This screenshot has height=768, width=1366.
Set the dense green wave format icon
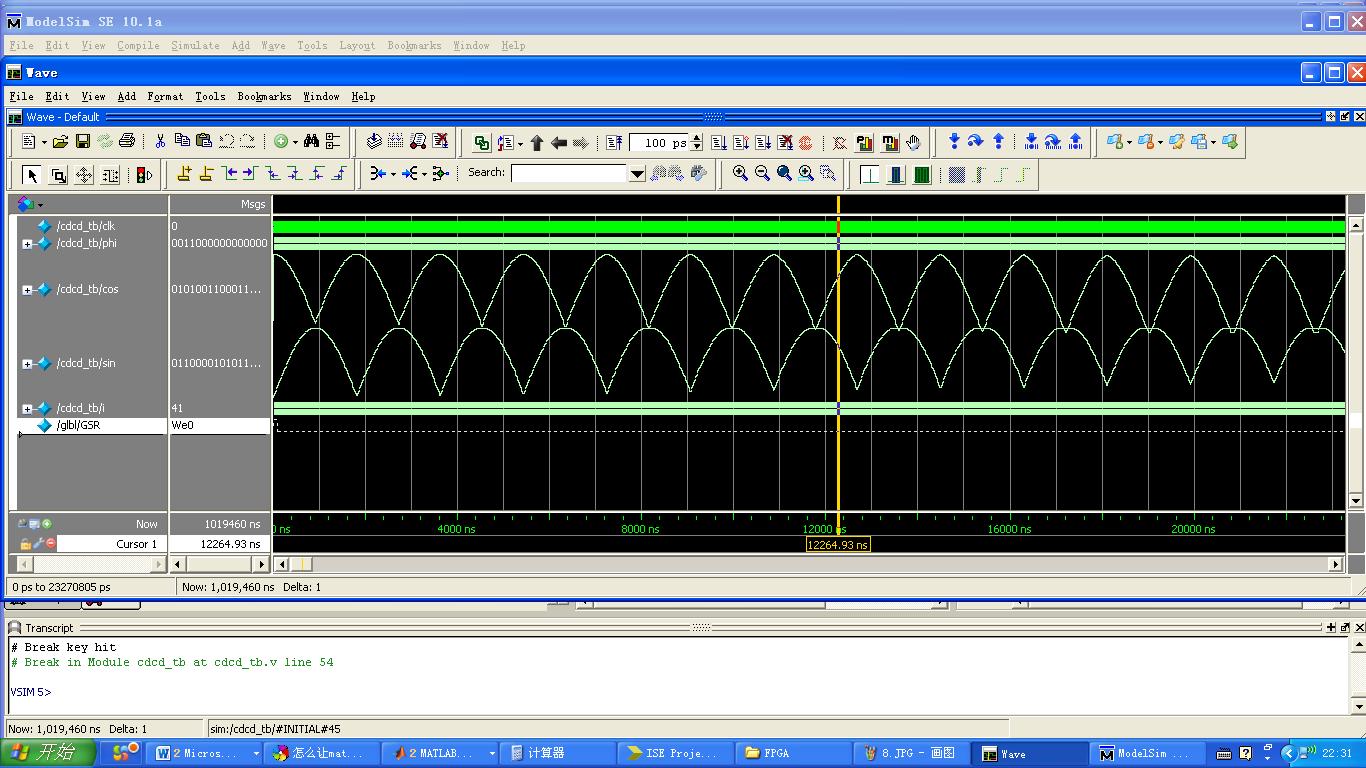pyautogui.click(x=922, y=175)
